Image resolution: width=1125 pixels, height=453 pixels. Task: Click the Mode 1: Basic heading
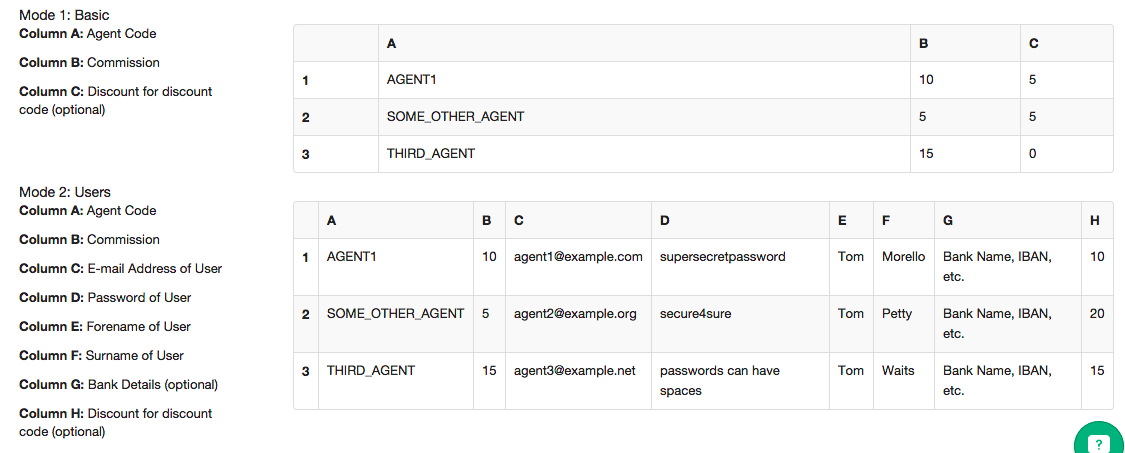65,14
